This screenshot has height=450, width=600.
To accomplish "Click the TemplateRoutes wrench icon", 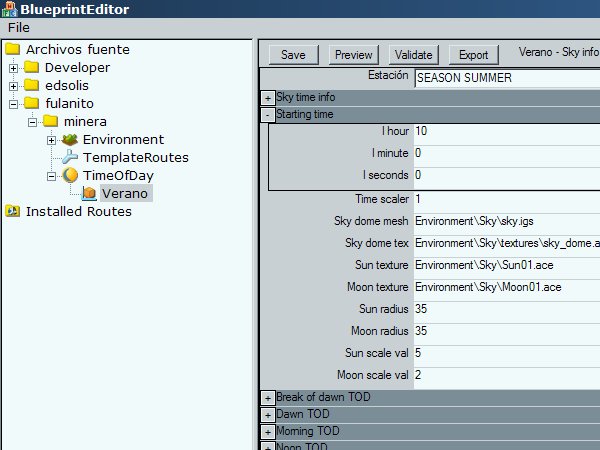I will click(69, 158).
